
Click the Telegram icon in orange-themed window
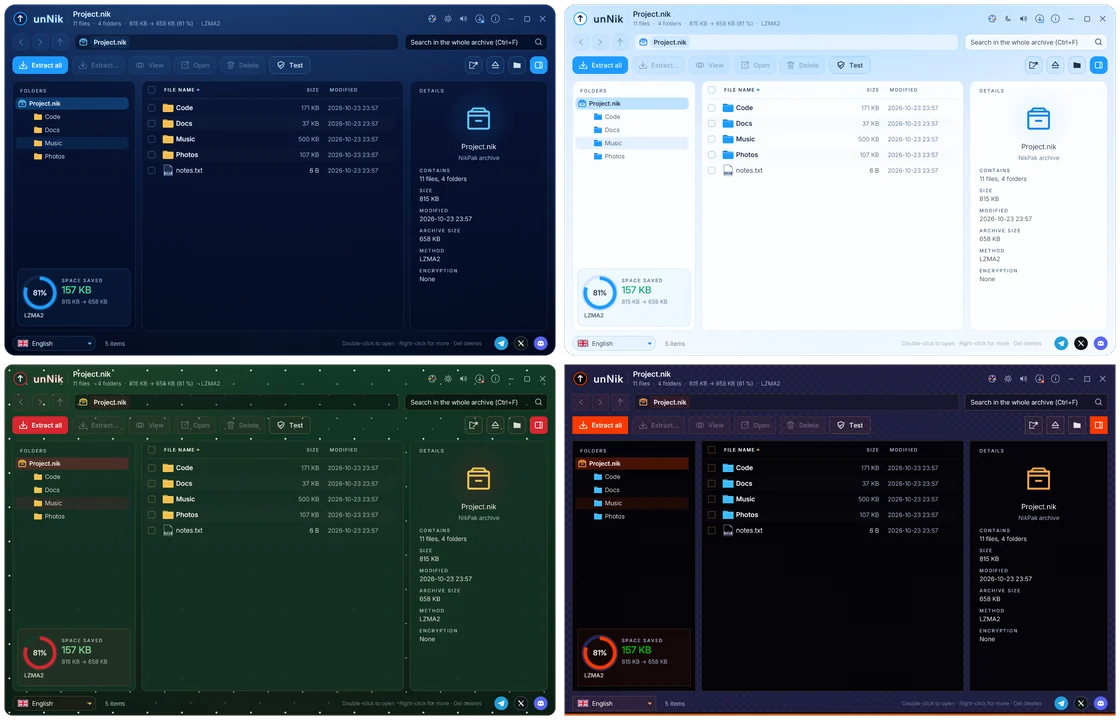pyautogui.click(x=1061, y=704)
